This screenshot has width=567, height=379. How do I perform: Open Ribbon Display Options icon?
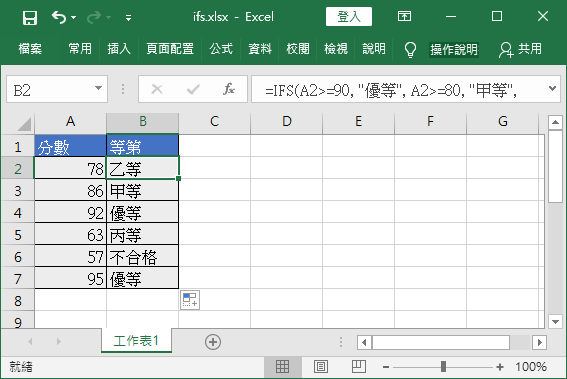(404, 16)
